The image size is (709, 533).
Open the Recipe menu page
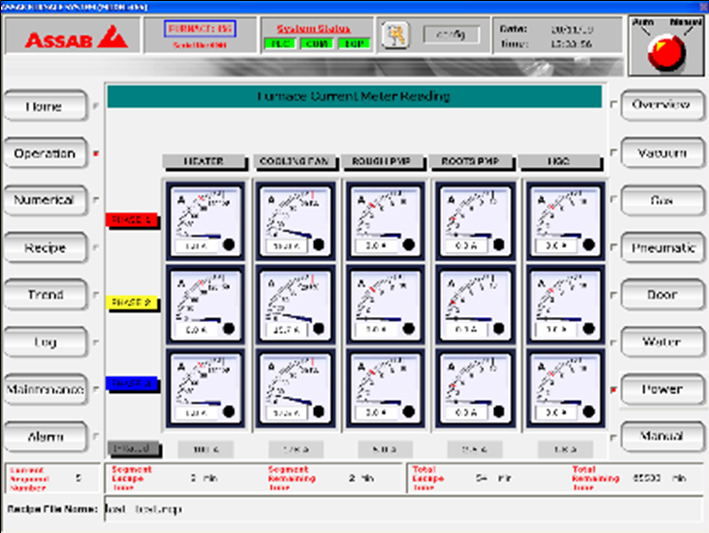44,247
